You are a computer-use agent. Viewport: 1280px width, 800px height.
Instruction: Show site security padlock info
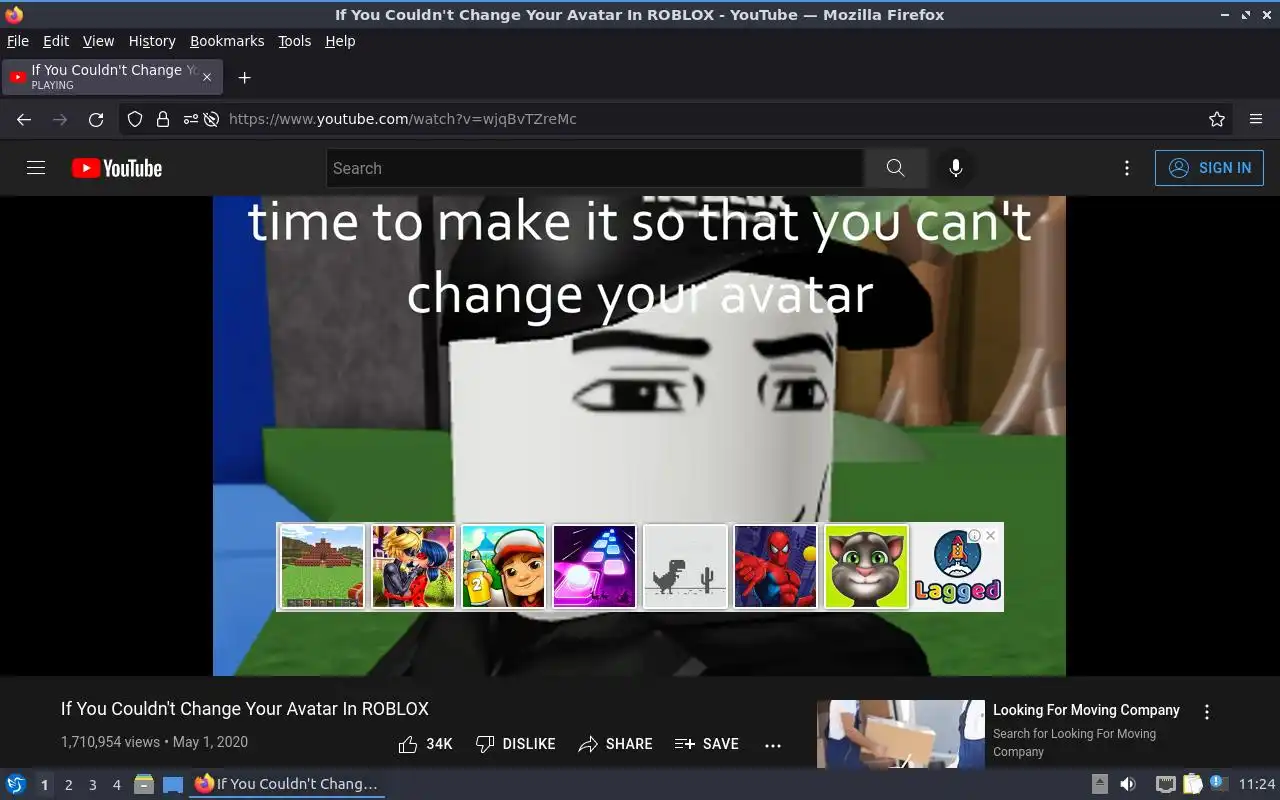[x=162, y=119]
